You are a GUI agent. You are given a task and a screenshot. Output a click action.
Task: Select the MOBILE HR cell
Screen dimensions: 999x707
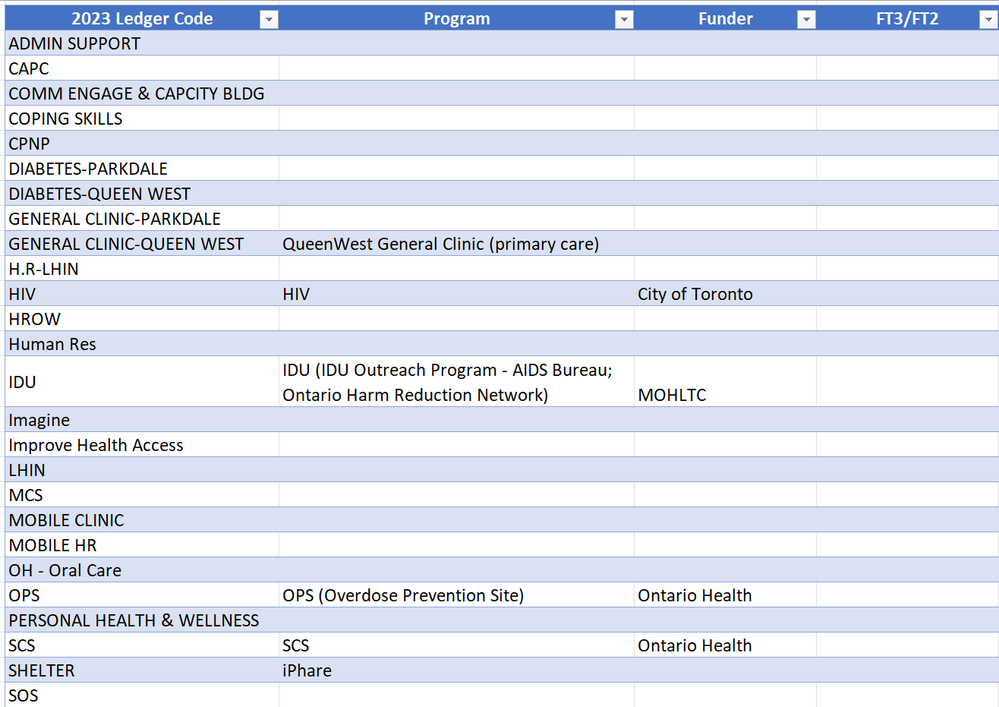click(x=142, y=545)
